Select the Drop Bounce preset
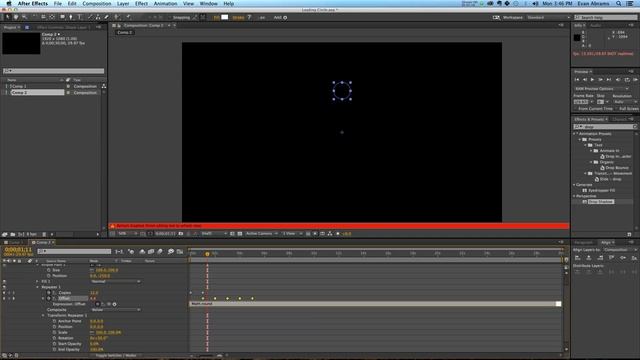 tap(617, 168)
